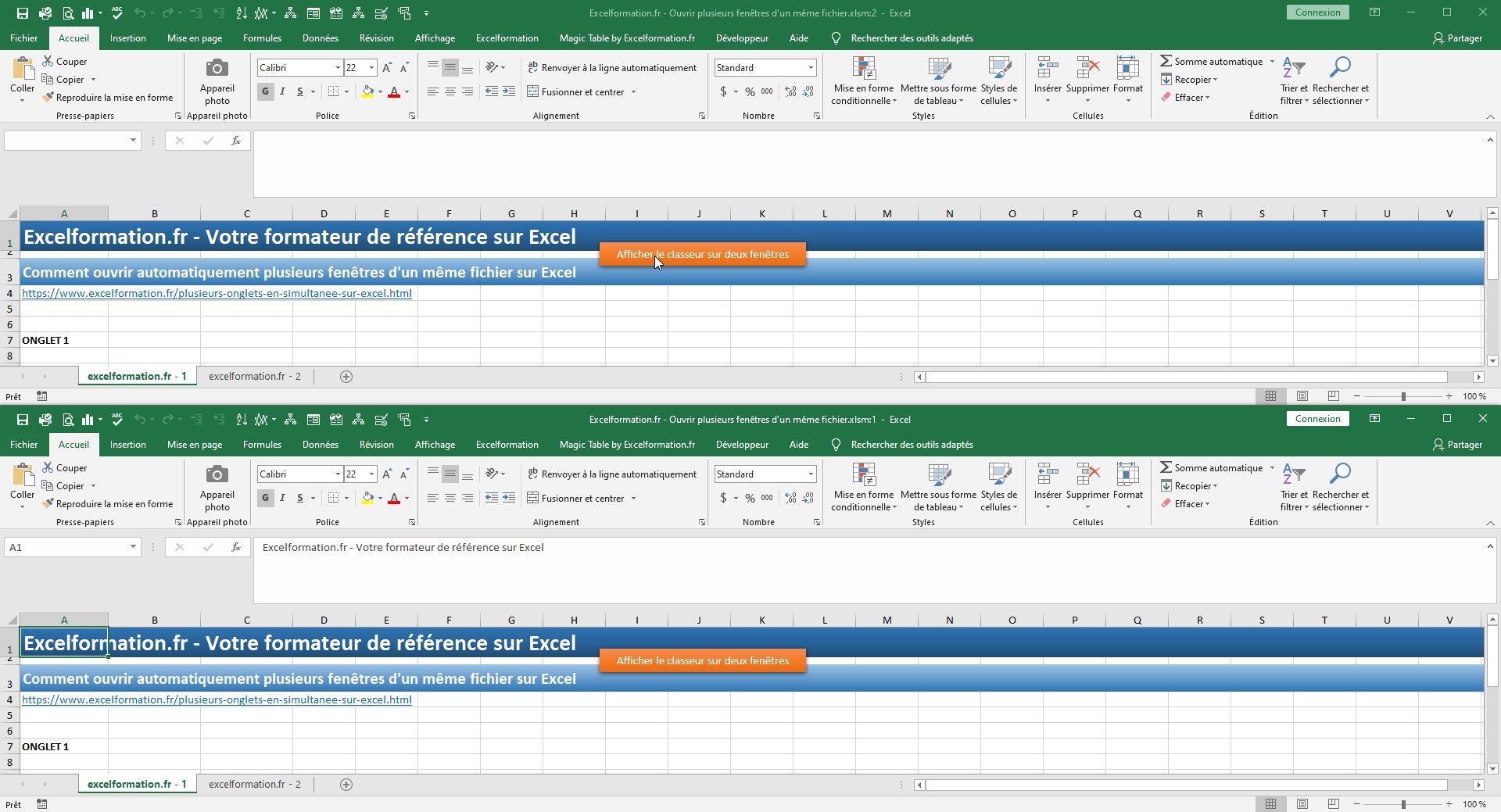
Task: Click Mettre sous forme de tableau, top window
Action: tap(938, 80)
